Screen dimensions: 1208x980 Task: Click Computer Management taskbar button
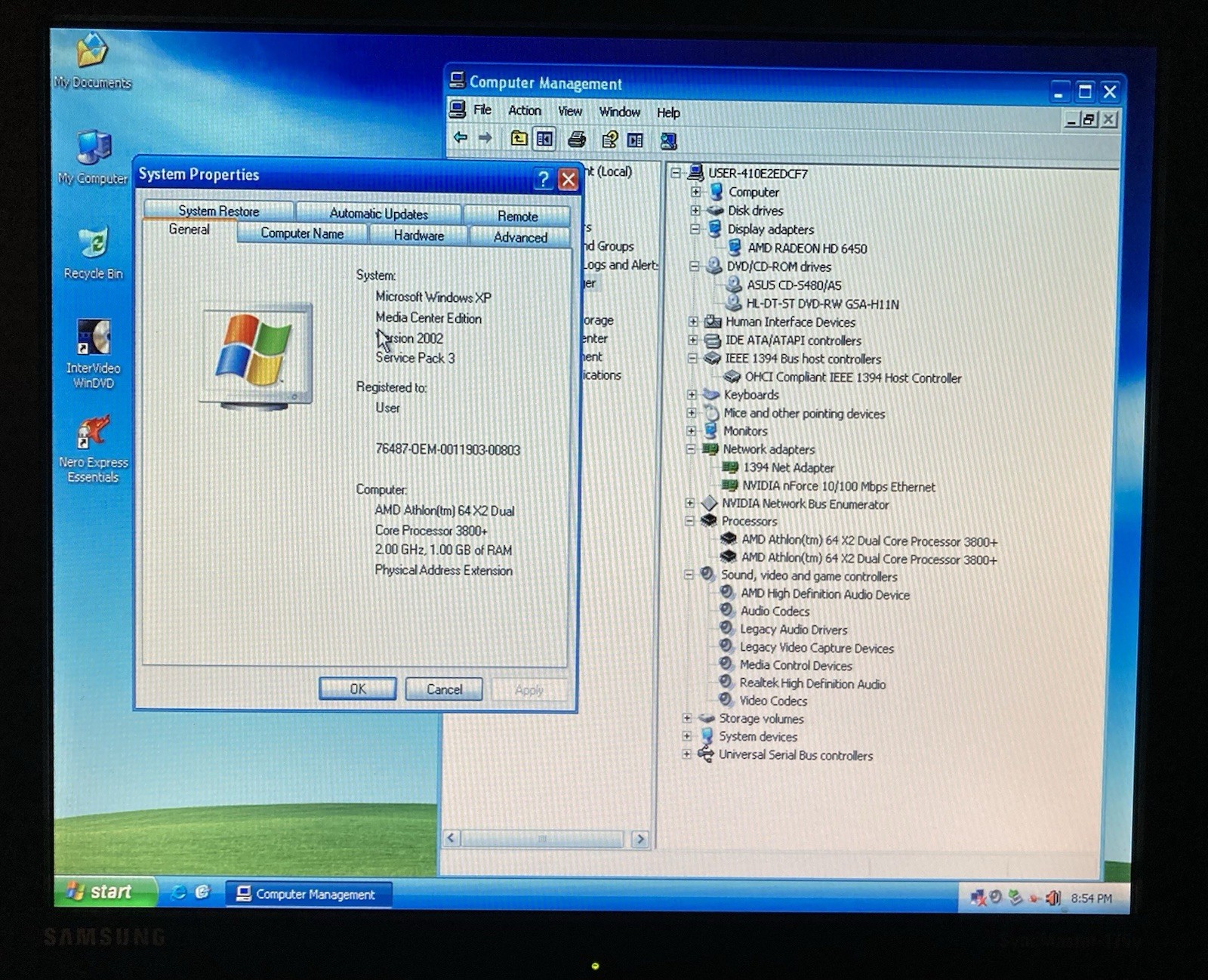(308, 895)
